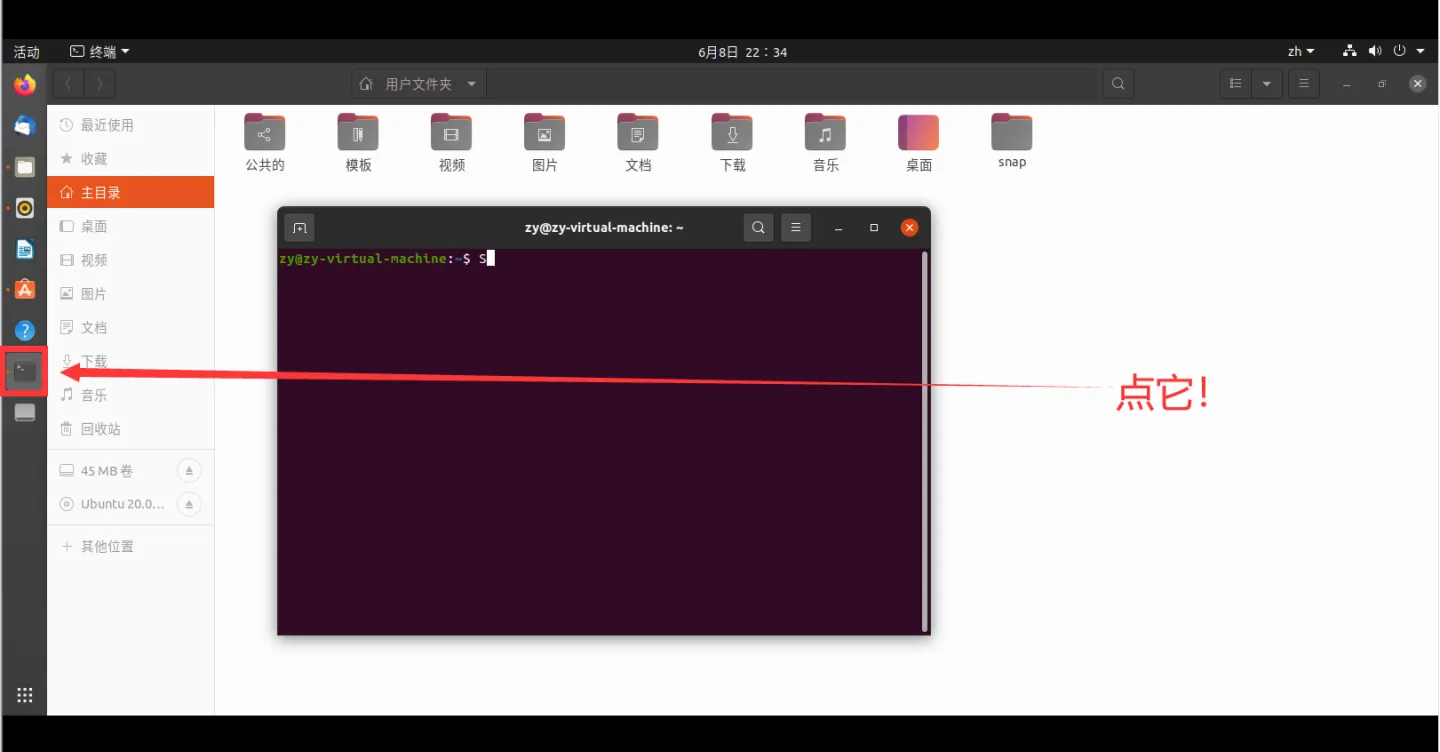
Task: Click the Files search magnifier button
Action: point(1118,84)
